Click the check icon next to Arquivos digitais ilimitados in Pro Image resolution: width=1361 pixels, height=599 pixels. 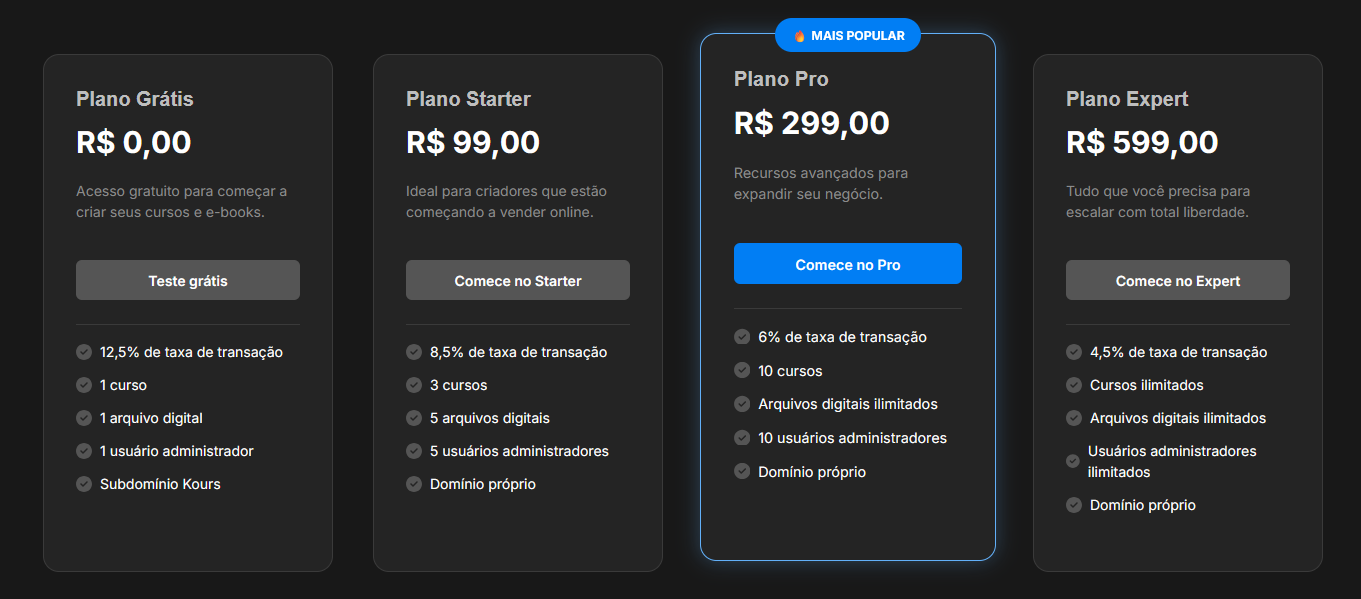point(742,404)
